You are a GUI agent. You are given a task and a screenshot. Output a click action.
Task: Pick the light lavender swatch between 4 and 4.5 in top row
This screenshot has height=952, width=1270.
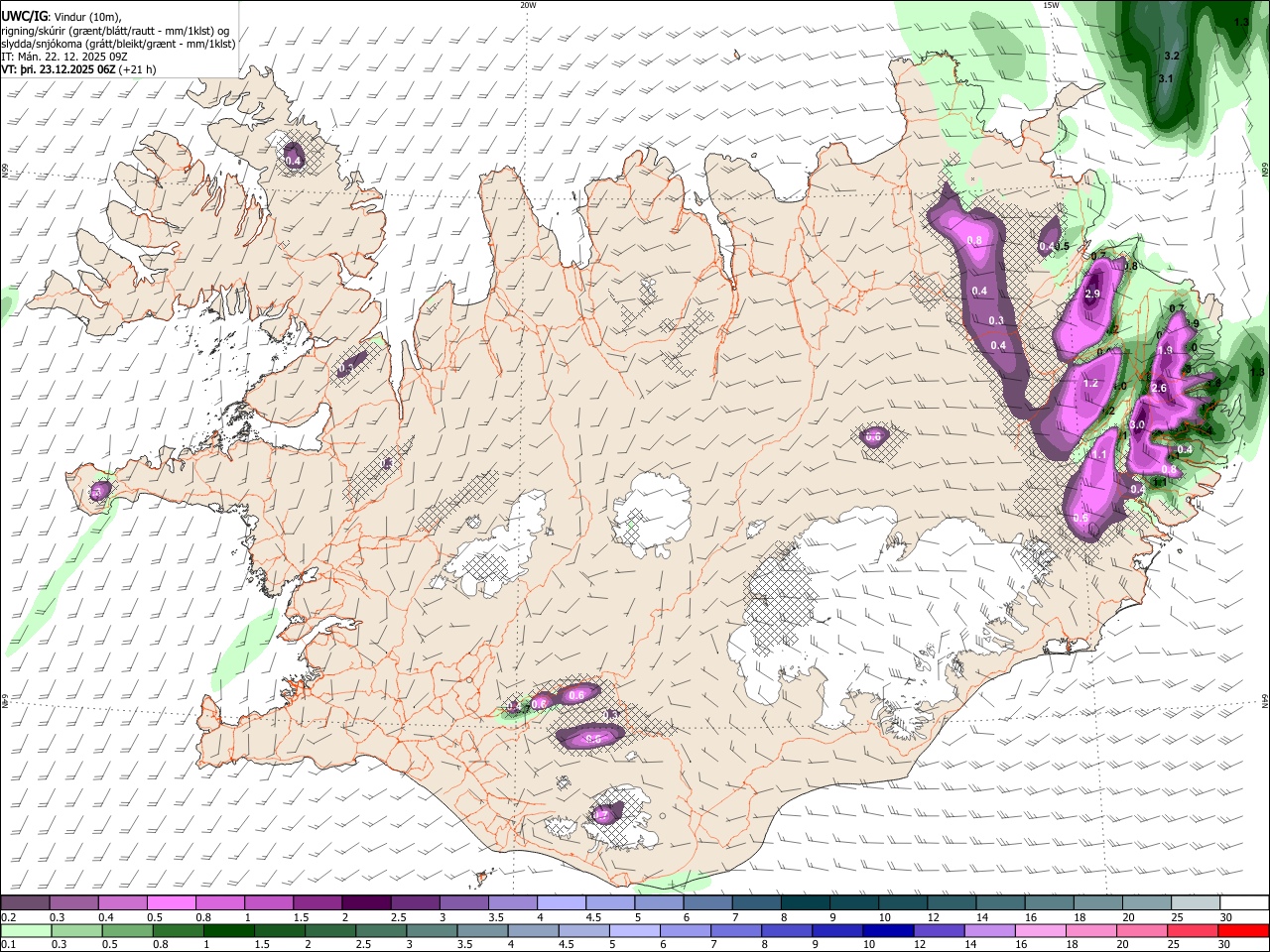561,902
